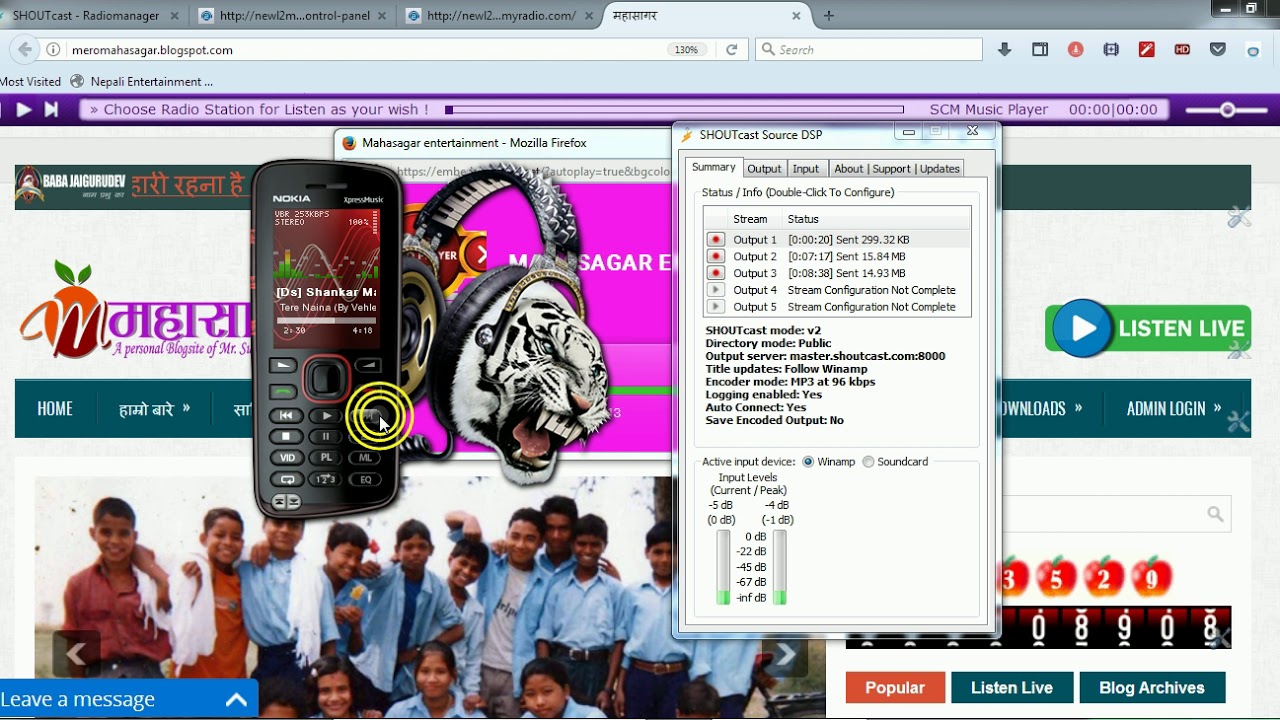Expand the हाम्रो बारे navigation menu
This screenshot has height=720, width=1280.
coord(155,408)
